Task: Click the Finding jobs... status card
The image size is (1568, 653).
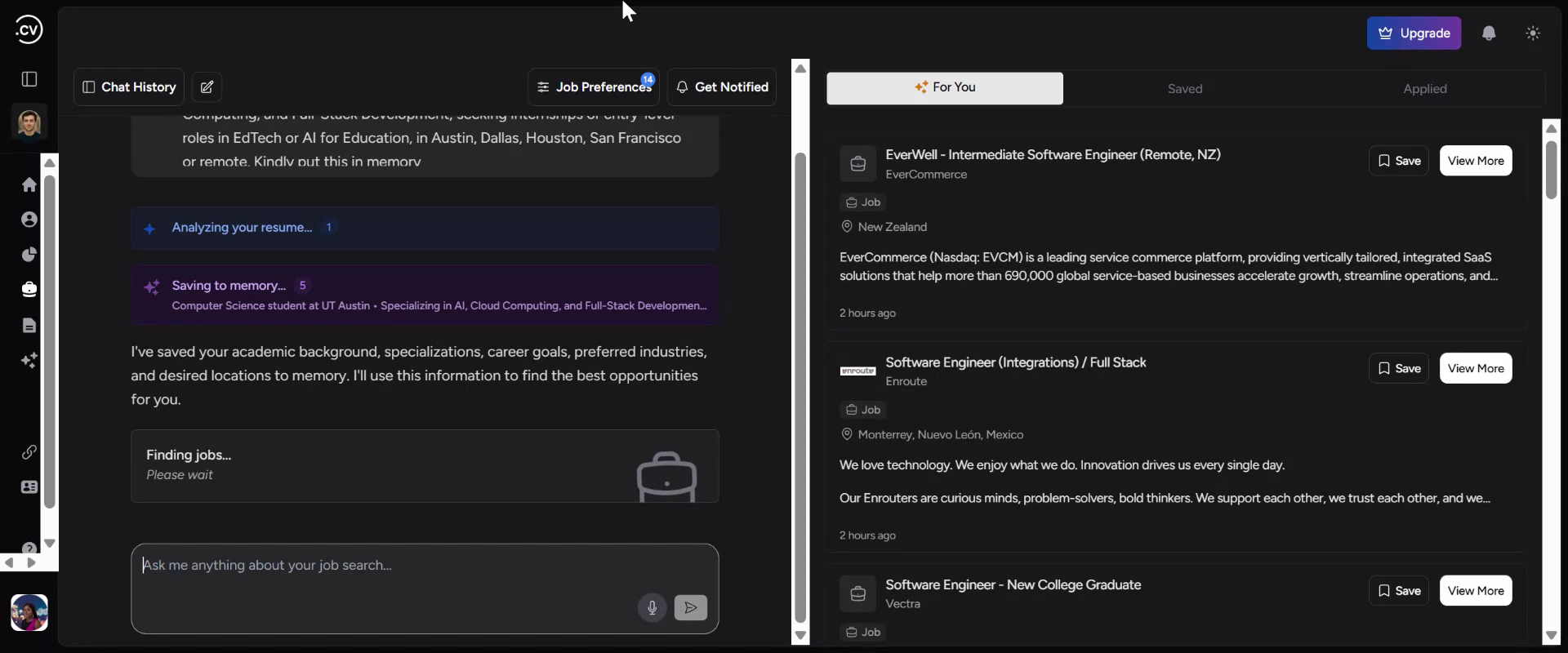Action: (425, 466)
